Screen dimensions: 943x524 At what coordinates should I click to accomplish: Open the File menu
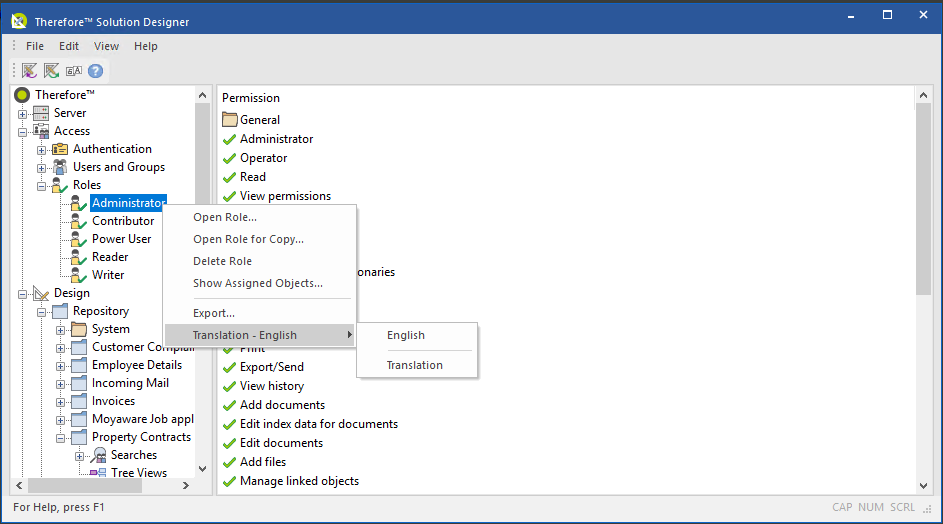pyautogui.click(x=35, y=46)
